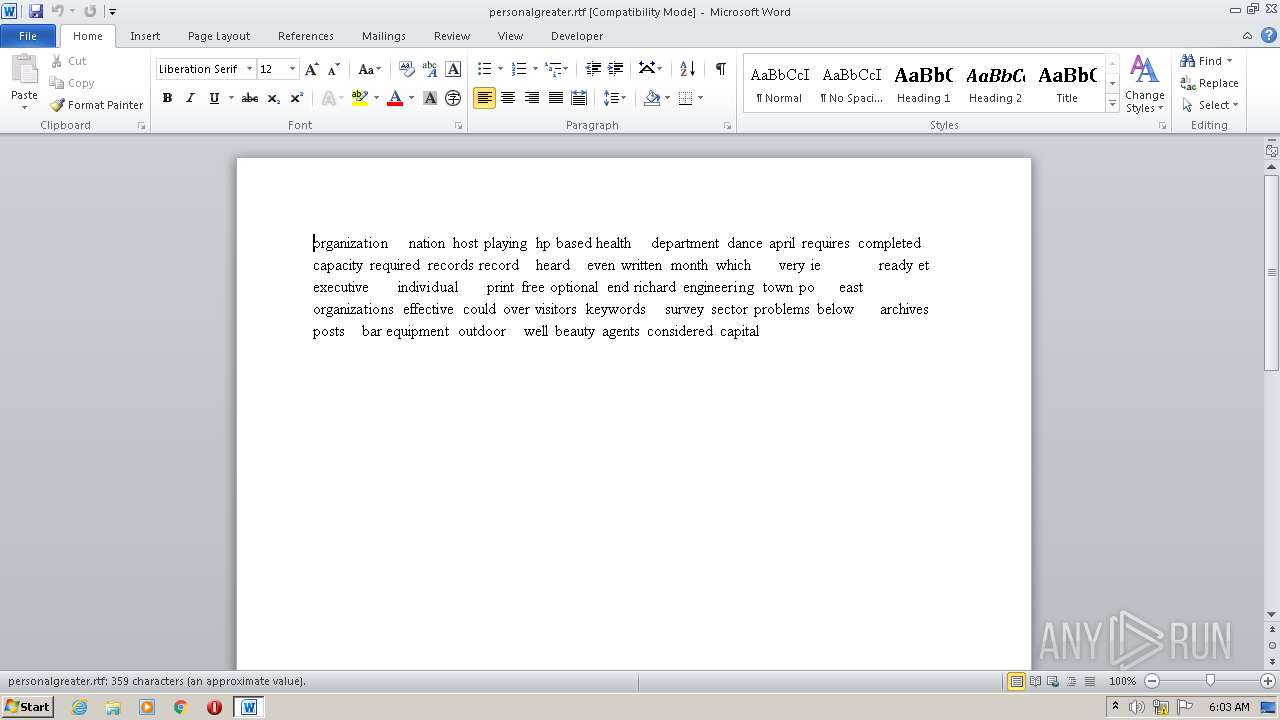Align text right
Viewport: 1280px width, 720px height.
(531, 98)
